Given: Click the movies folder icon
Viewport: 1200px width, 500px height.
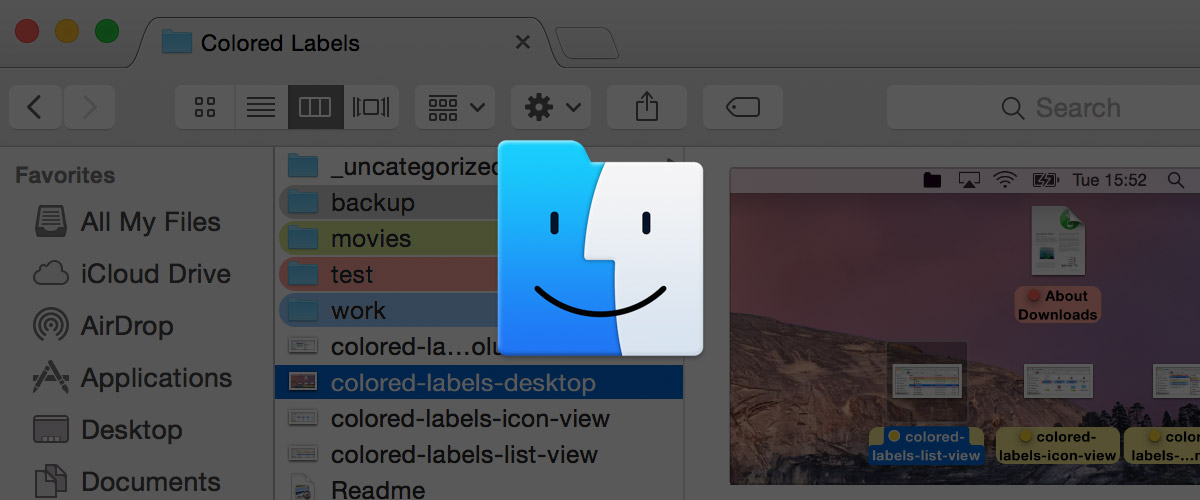Looking at the screenshot, I should point(302,238).
